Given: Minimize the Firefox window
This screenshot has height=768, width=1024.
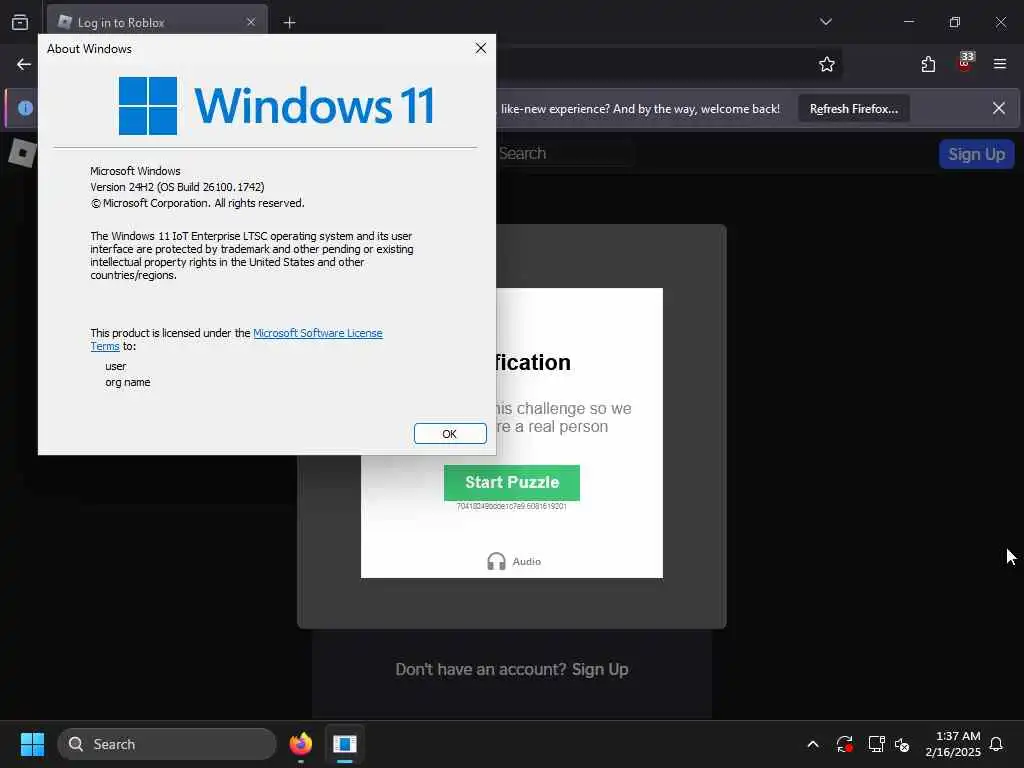Looking at the screenshot, I should 909,22.
